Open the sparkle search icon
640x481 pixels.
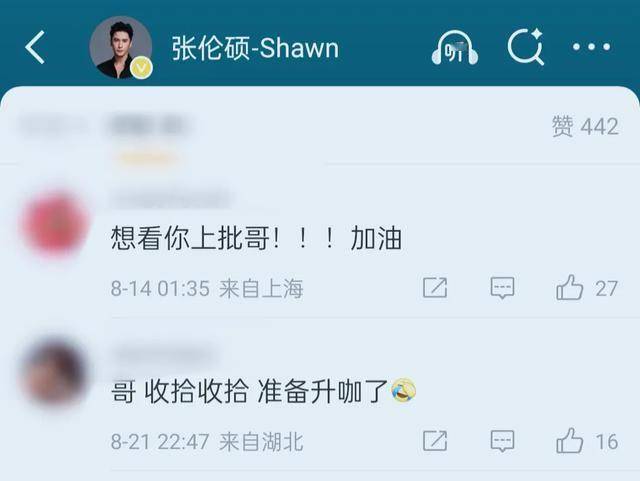coord(526,47)
